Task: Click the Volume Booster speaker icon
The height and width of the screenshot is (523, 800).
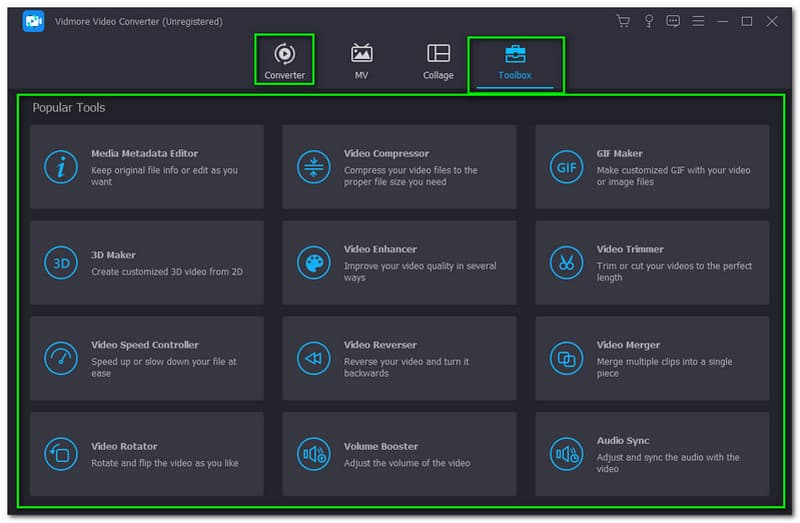Action: 313,454
